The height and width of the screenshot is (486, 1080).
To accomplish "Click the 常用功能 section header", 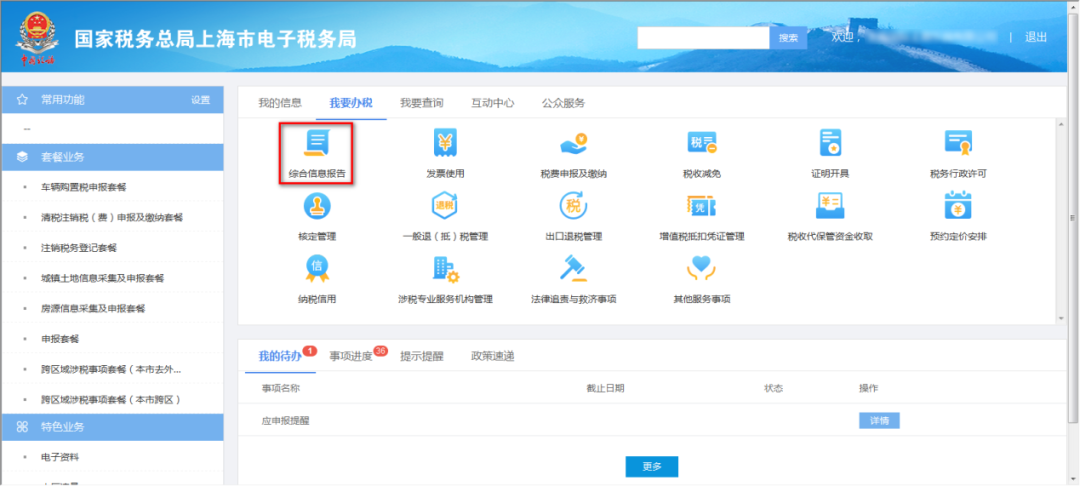I will click(112, 100).
